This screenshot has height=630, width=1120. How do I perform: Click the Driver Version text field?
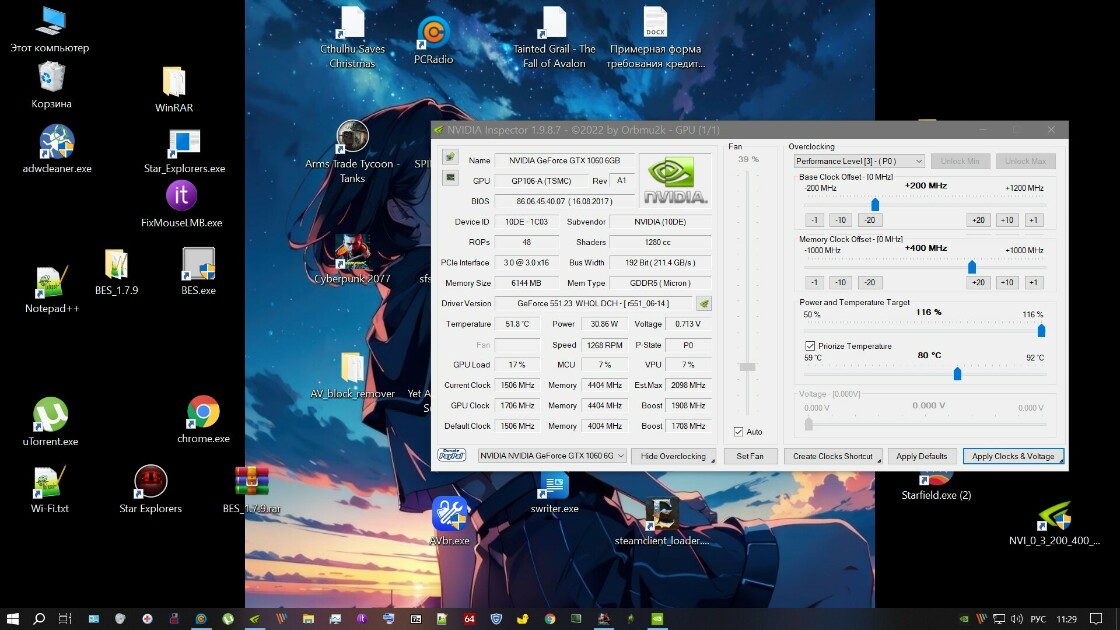click(x=593, y=304)
